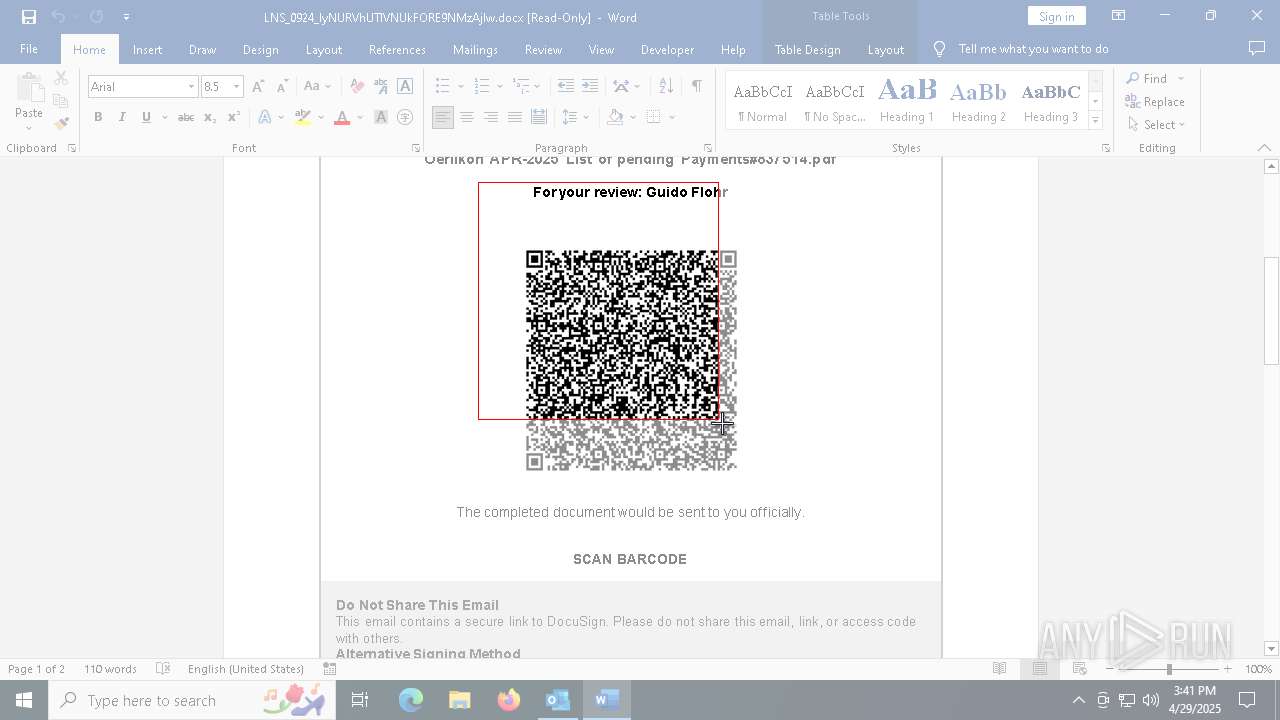The width and height of the screenshot is (1280, 720).
Task: Toggle Subscript formatting
Action: click(x=210, y=117)
